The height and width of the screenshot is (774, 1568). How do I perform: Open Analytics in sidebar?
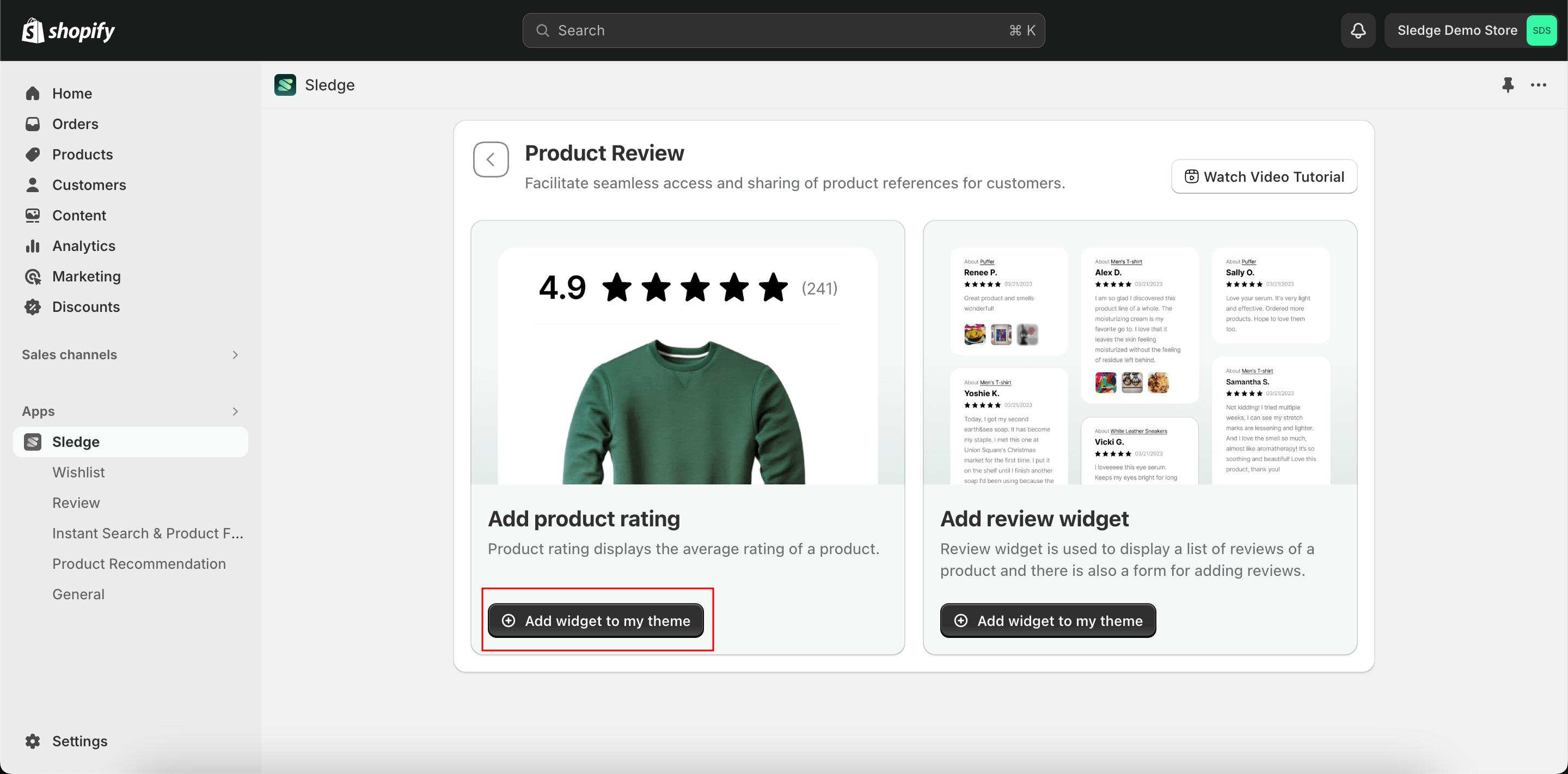point(83,246)
